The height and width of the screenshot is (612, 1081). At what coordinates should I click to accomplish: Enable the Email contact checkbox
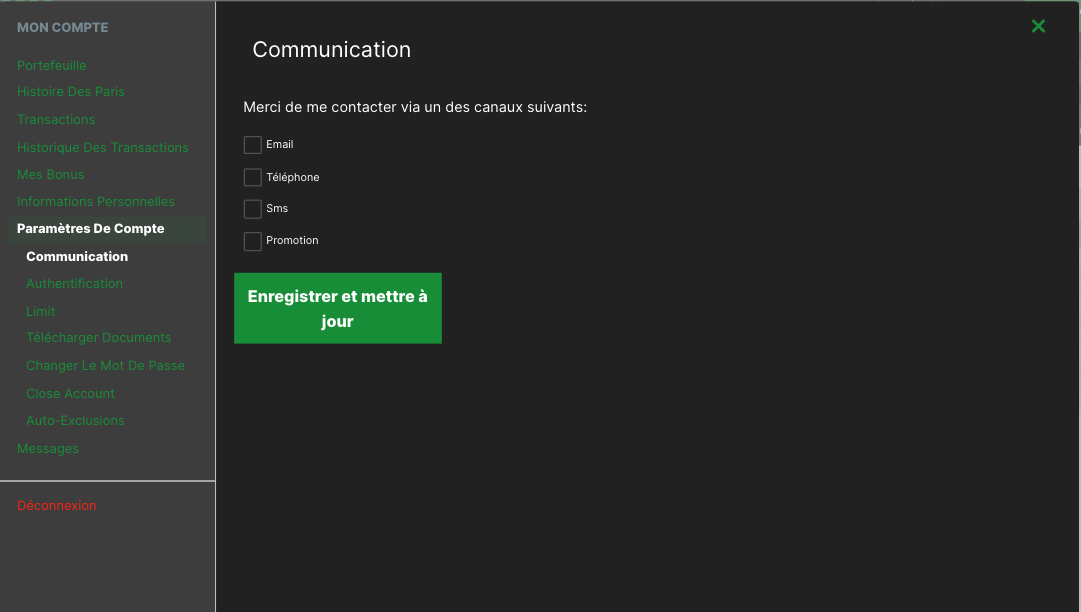pos(253,145)
